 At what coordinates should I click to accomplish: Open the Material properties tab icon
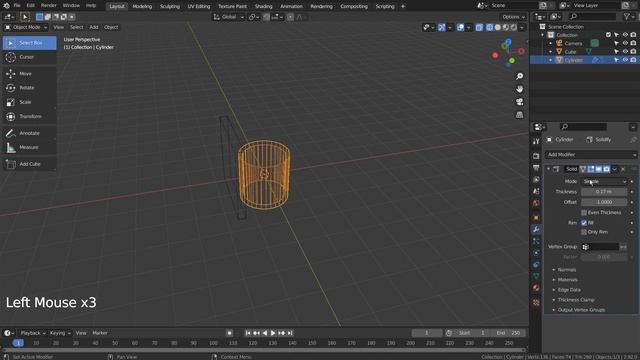pyautogui.click(x=536, y=288)
